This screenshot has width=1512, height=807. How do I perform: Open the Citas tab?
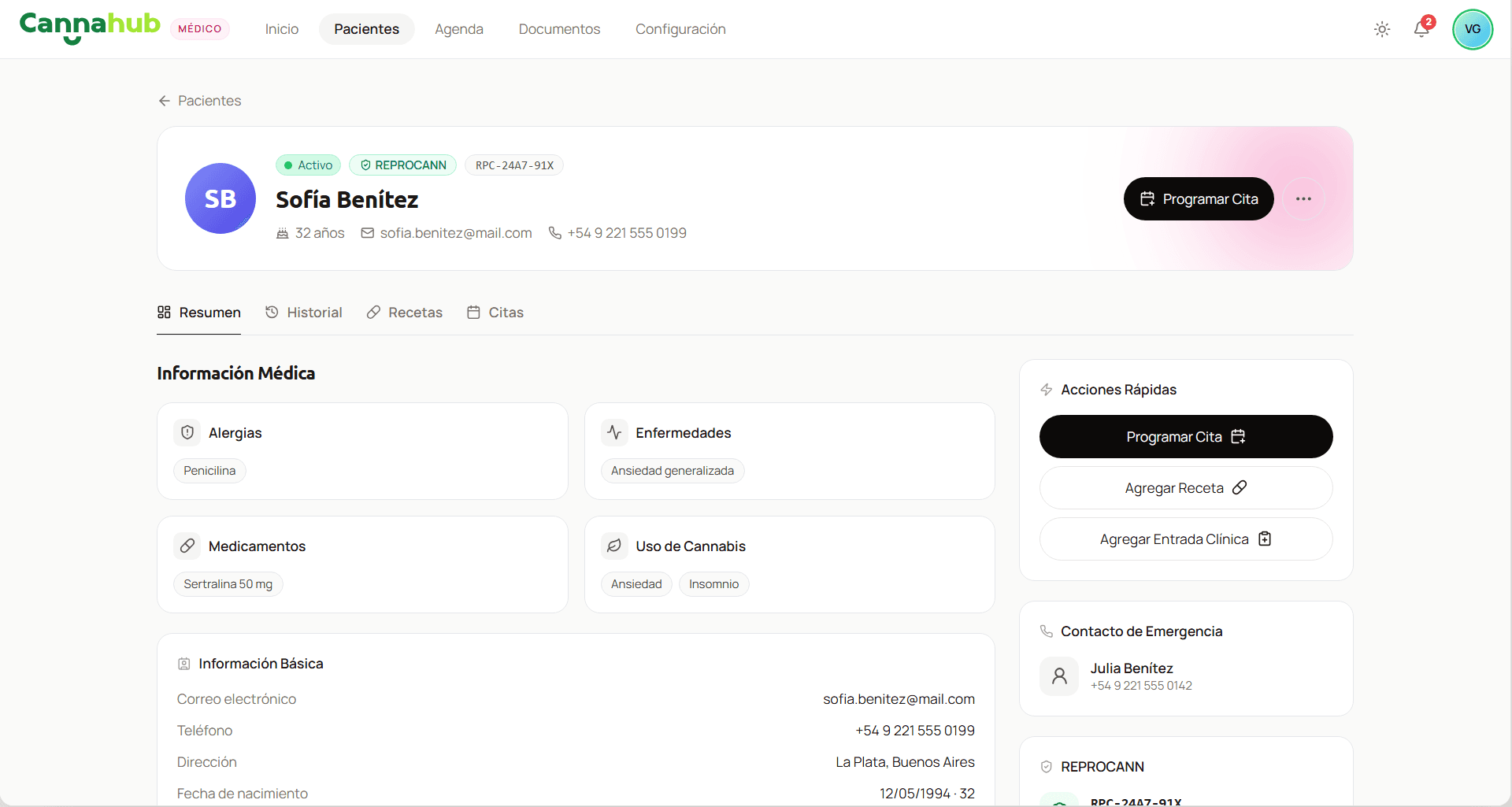tap(495, 313)
